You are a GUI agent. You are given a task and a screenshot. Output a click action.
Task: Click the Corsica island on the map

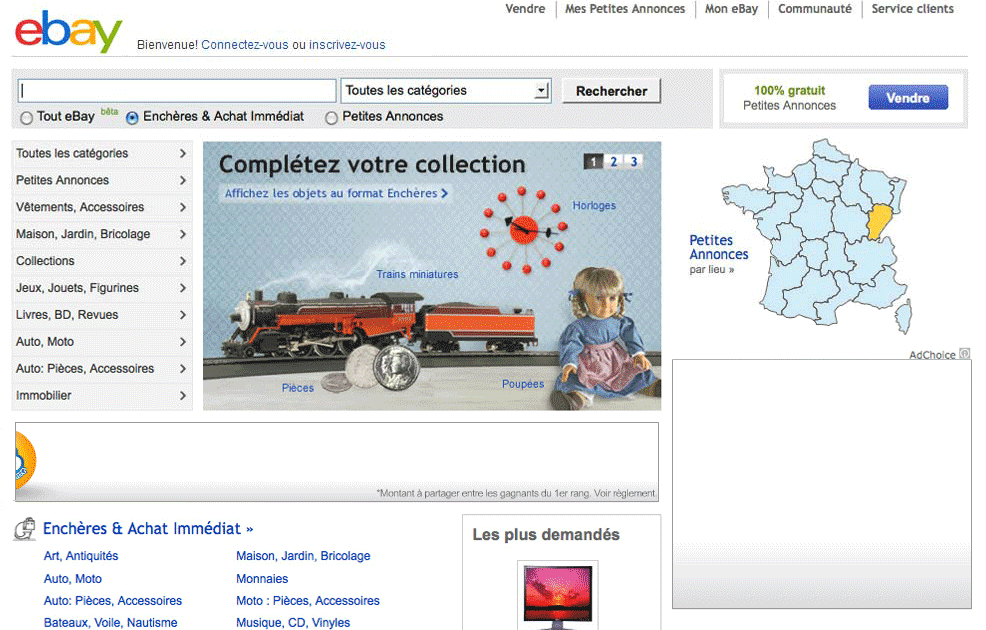(x=904, y=316)
